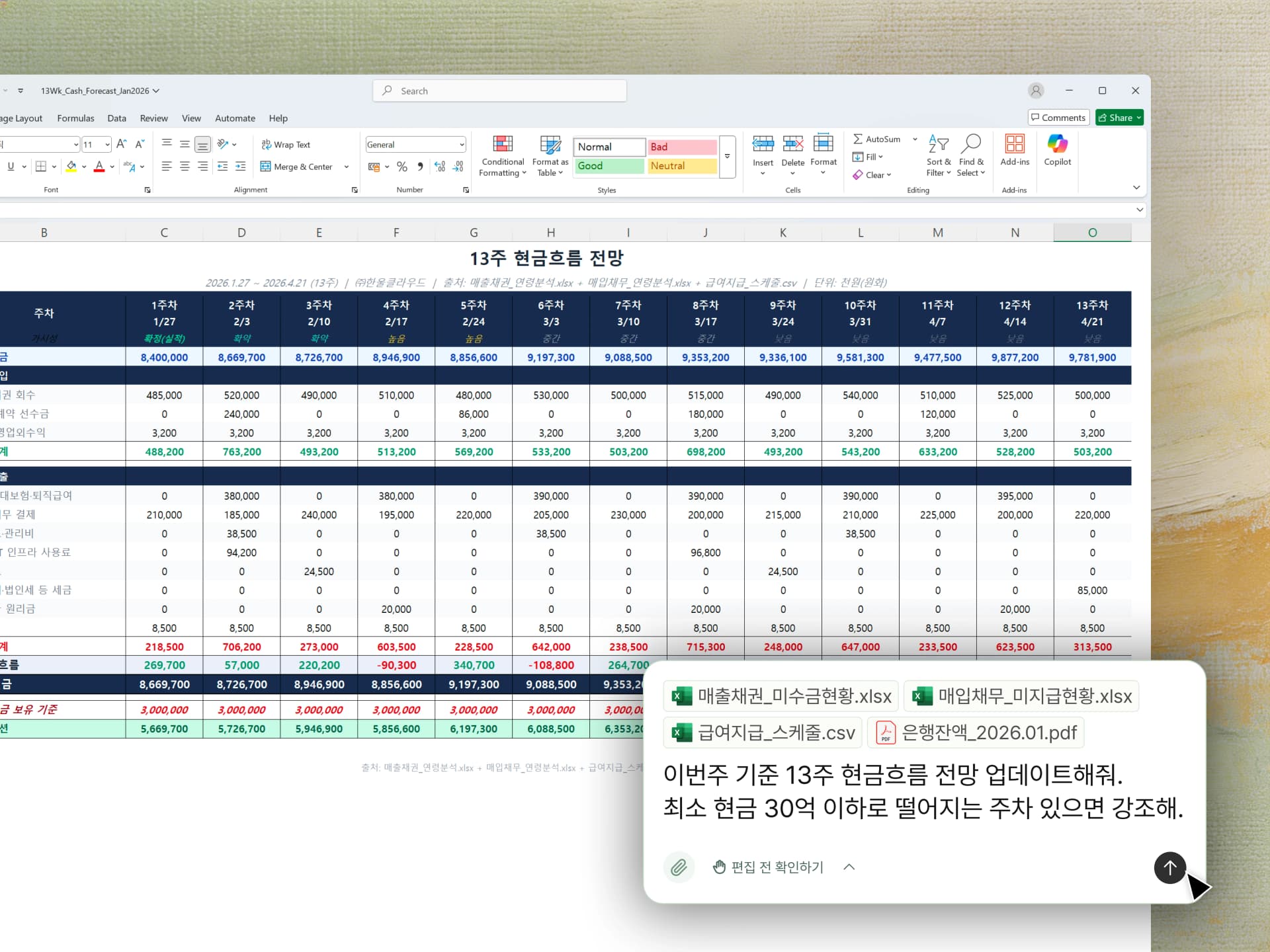This screenshot has width=1270, height=952.
Task: Open the Automate tab
Action: click(235, 118)
